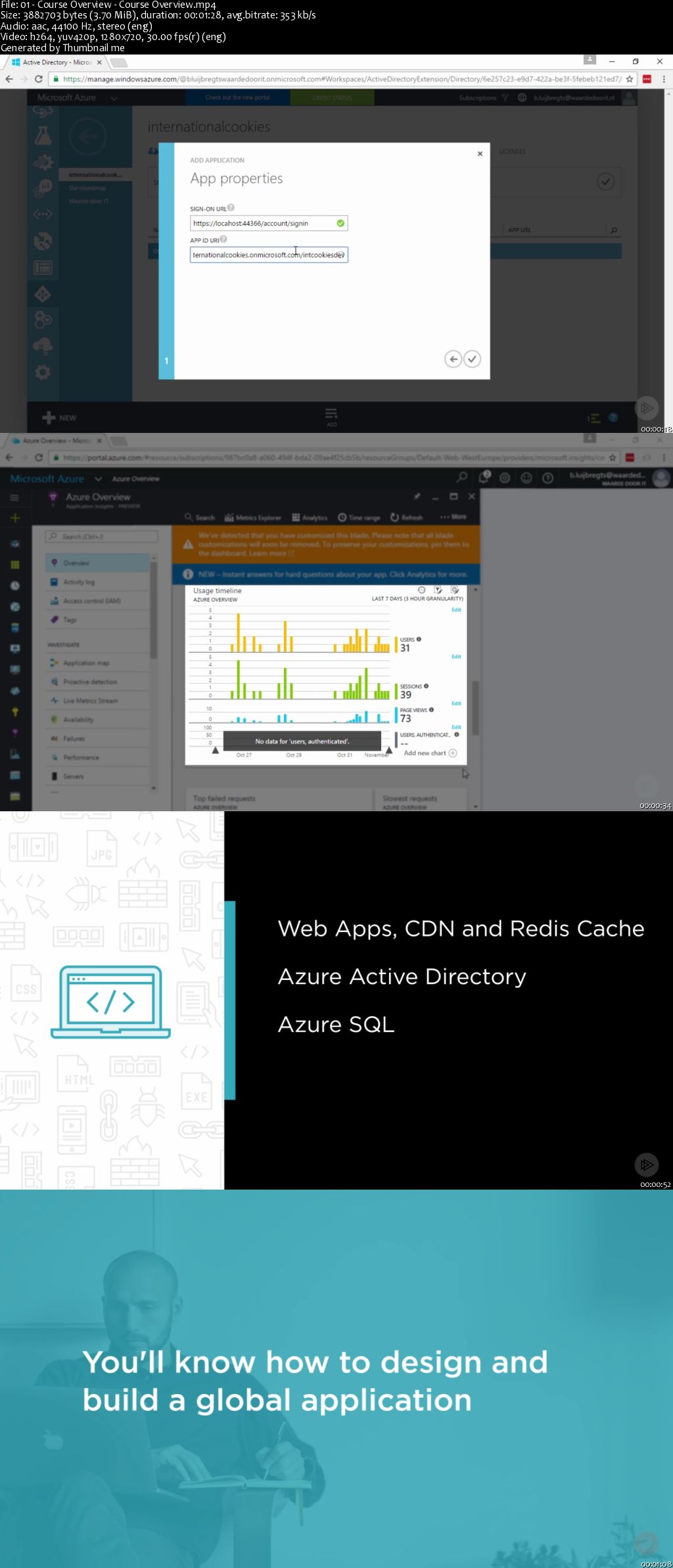Open portal settings gear in the top bar
The width and height of the screenshot is (673, 1568).
pos(505,478)
